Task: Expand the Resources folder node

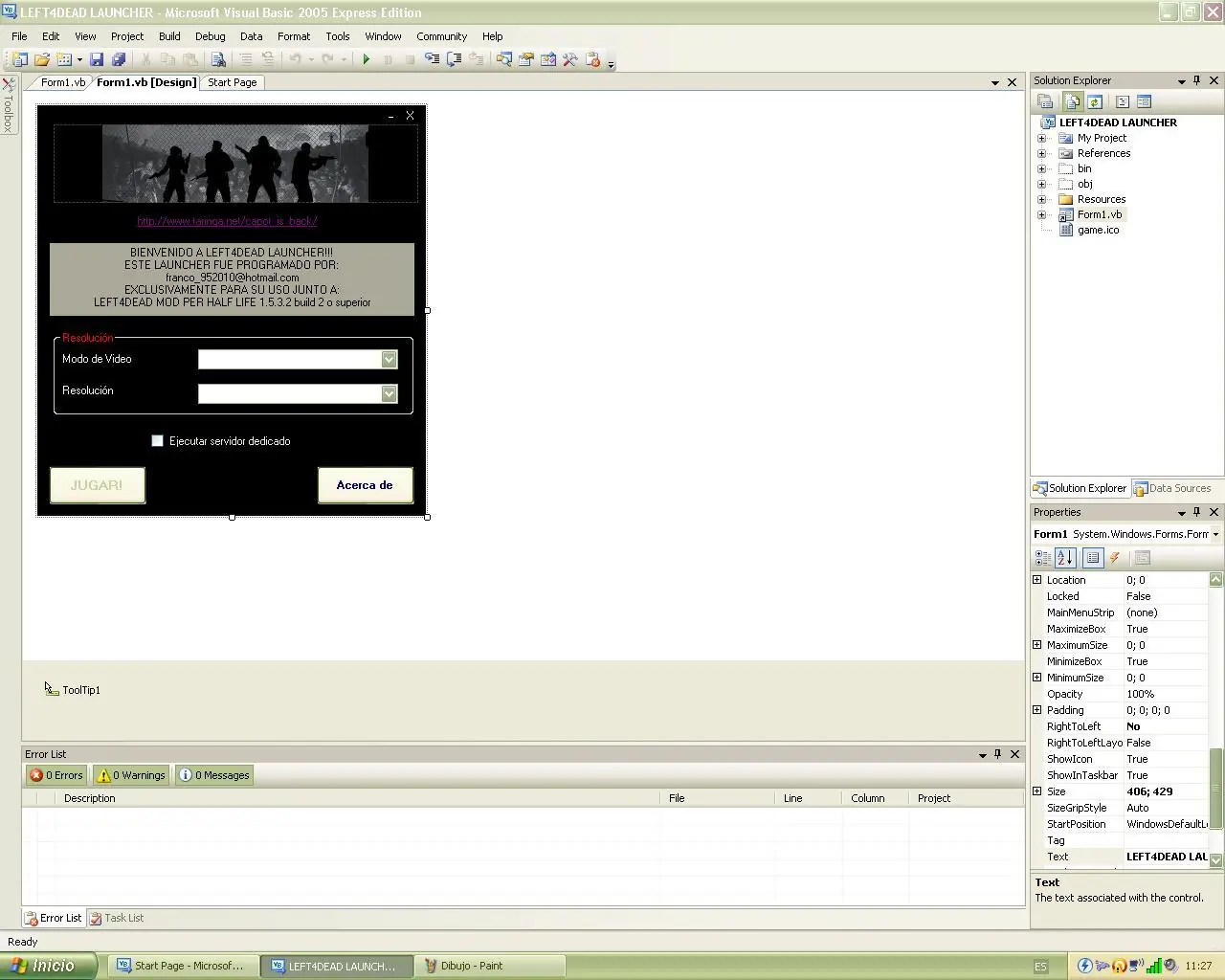Action: pos(1042,199)
